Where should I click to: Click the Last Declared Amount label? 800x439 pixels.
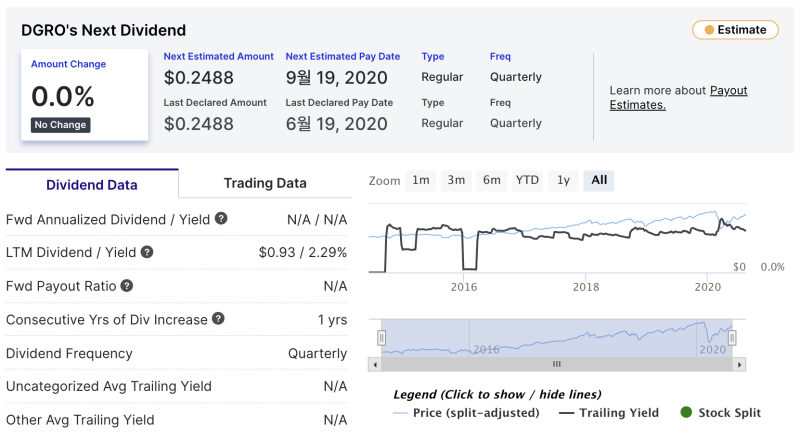(215, 103)
